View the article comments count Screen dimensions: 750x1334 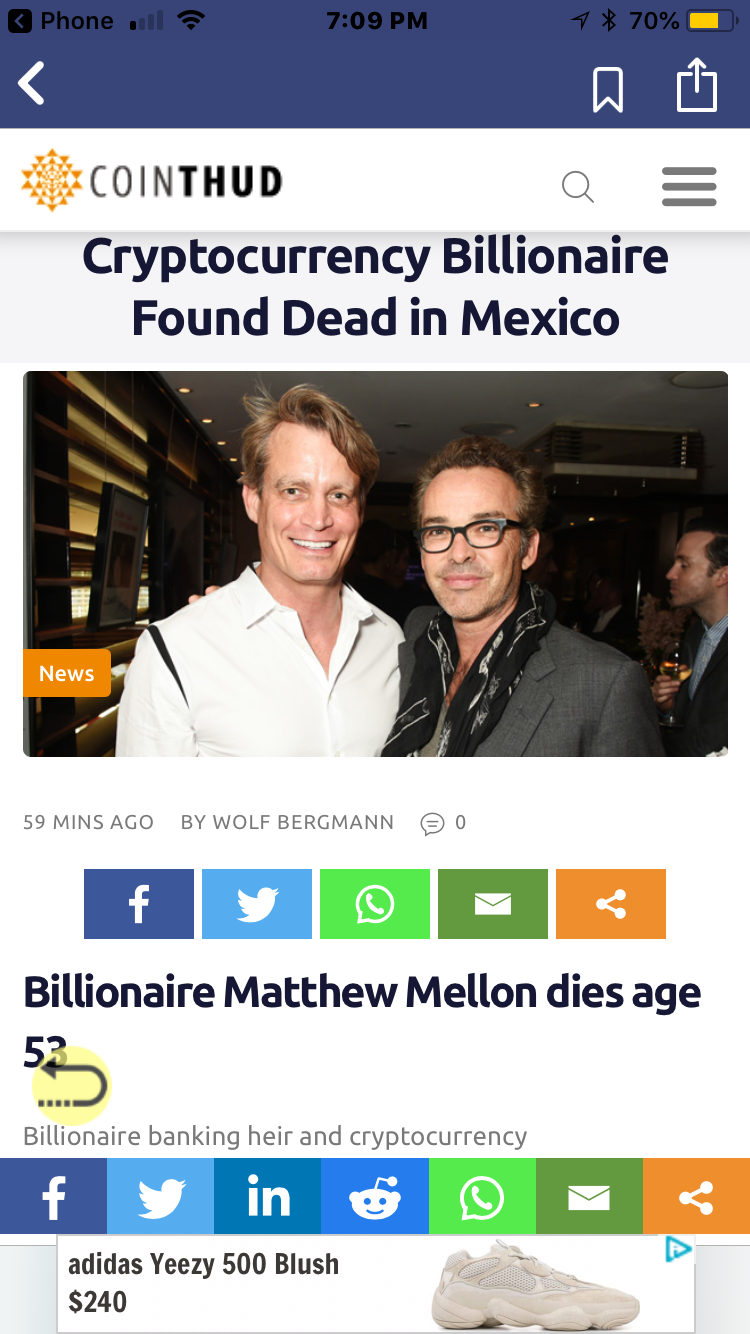pyautogui.click(x=443, y=823)
